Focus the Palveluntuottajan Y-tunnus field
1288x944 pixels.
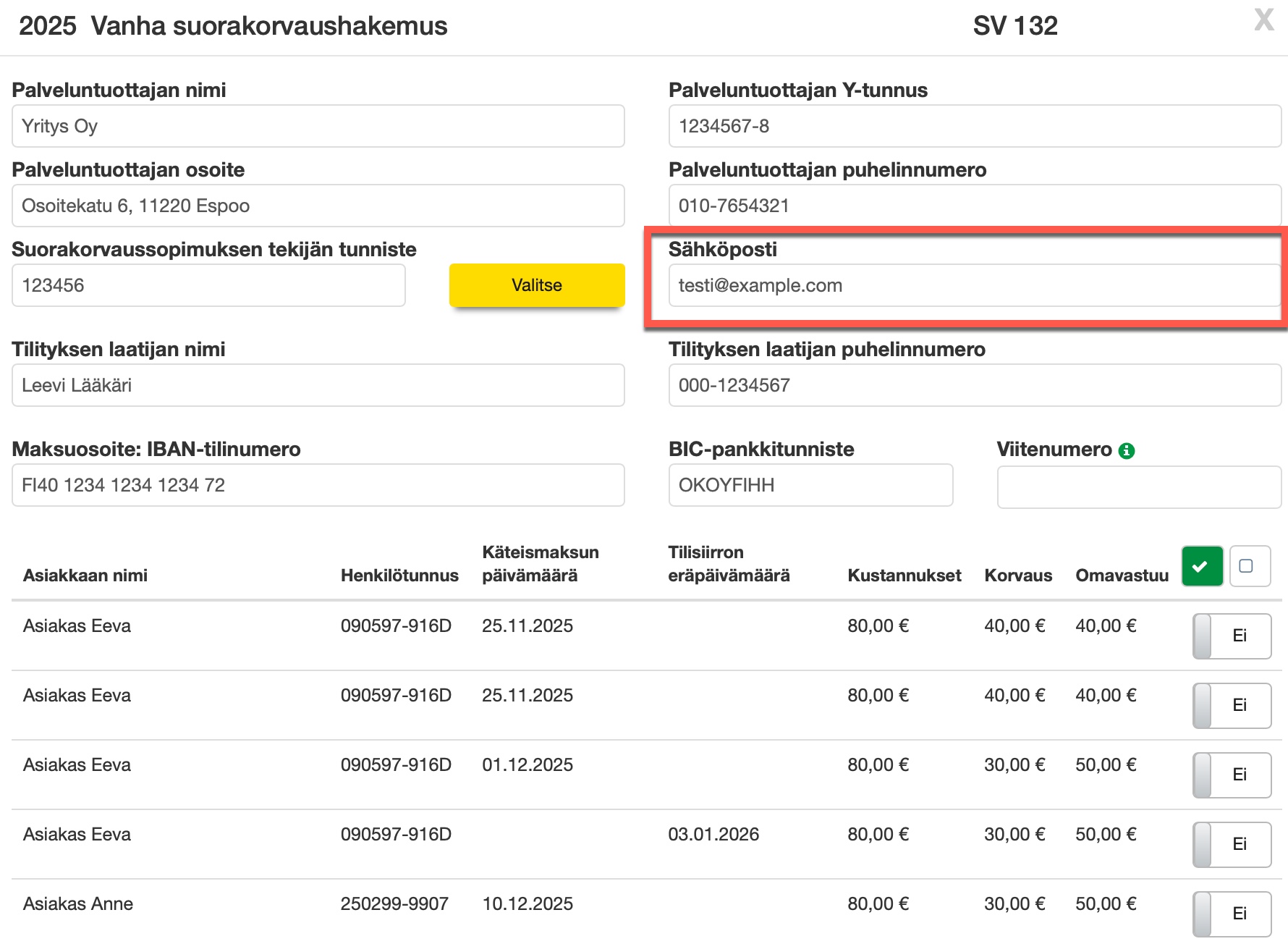pyautogui.click(x=974, y=127)
